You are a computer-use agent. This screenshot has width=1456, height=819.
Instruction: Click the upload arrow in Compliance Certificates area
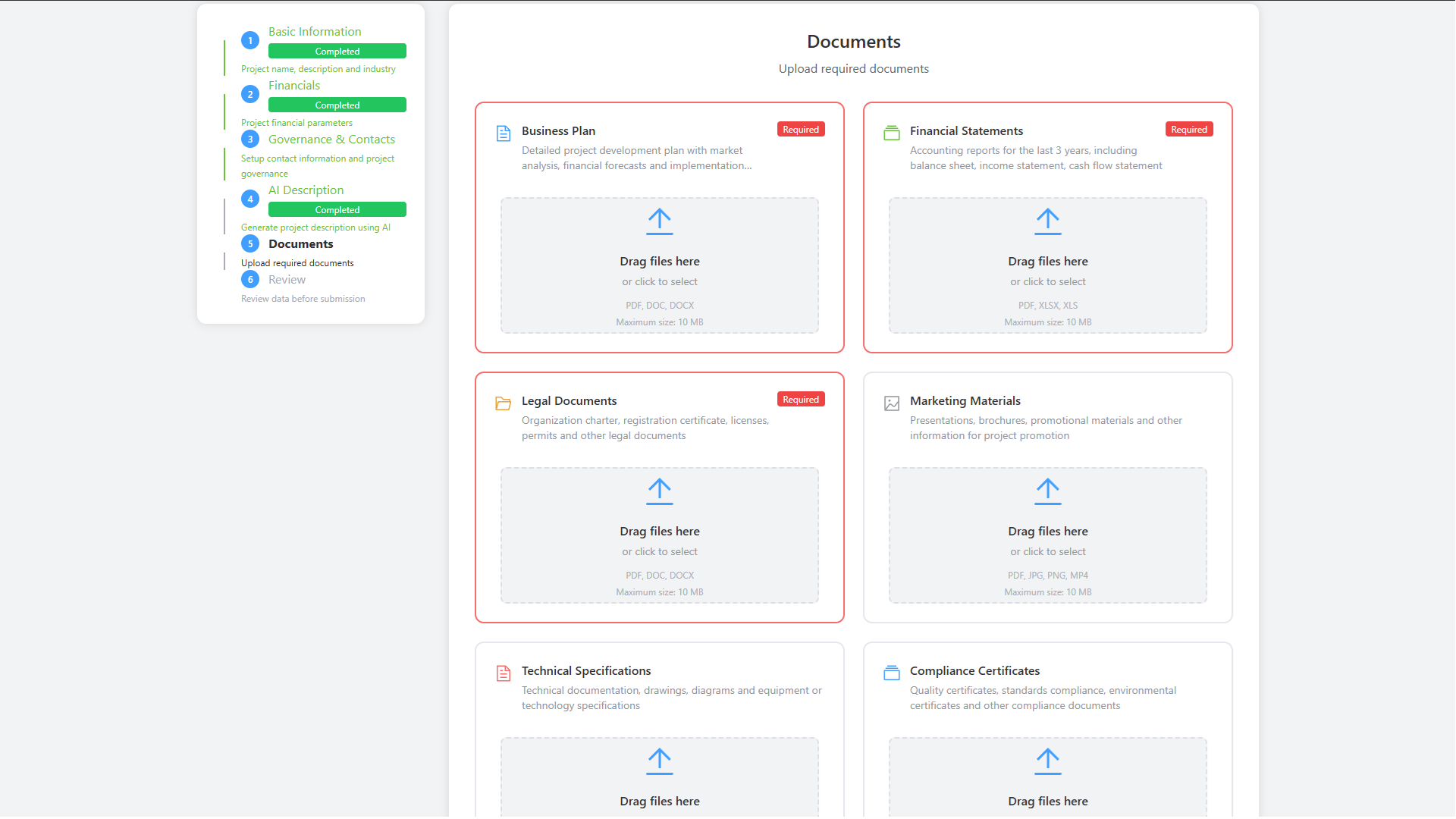pyautogui.click(x=1047, y=761)
